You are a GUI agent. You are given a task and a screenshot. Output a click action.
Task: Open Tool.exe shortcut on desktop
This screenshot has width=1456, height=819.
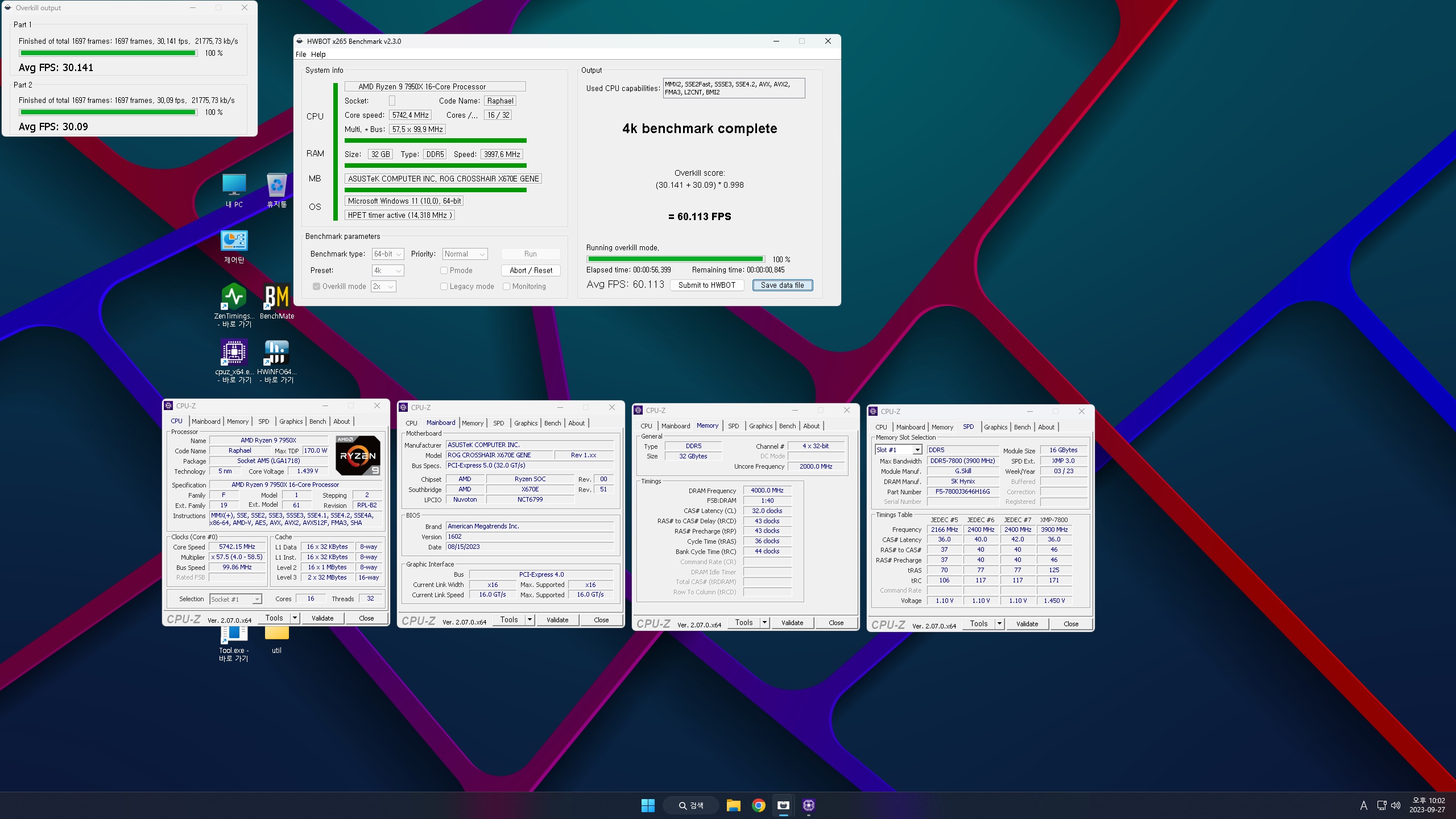pyautogui.click(x=234, y=643)
